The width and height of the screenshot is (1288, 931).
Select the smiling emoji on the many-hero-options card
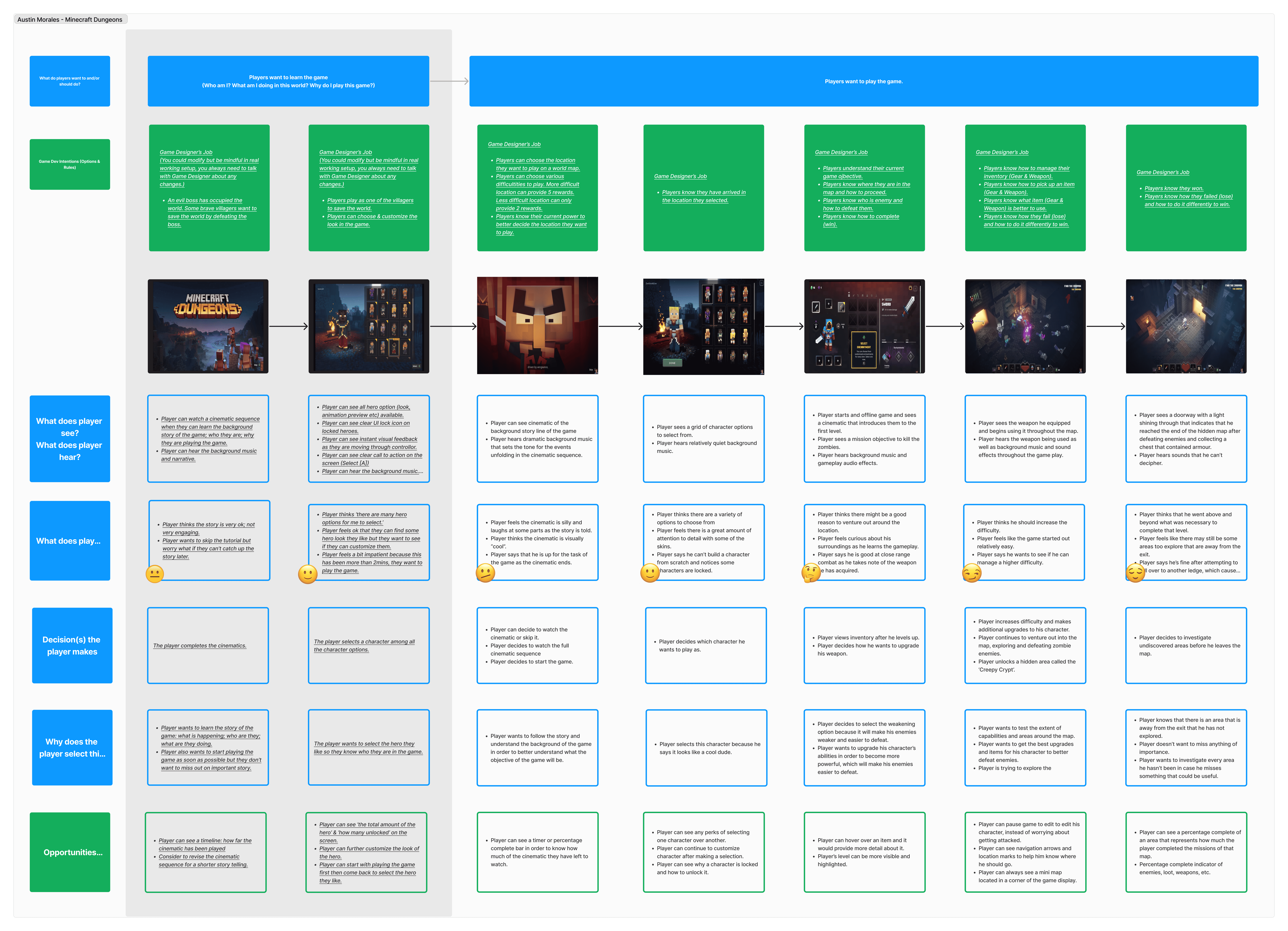point(308,574)
